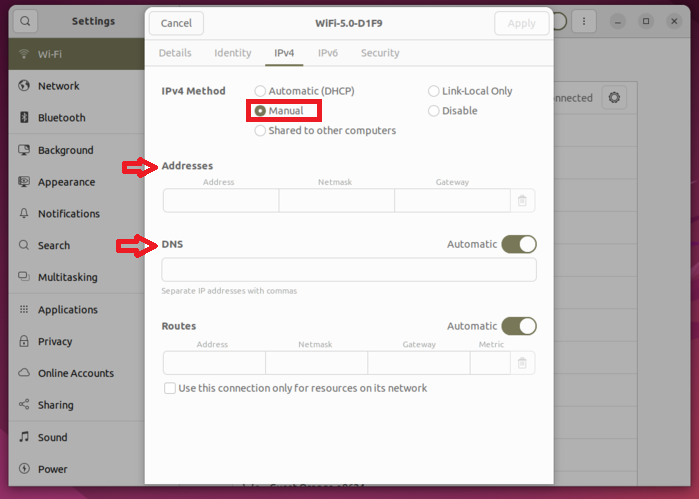Screen dimensions: 699x499
Task: Click the Addresses Address input field
Action: click(221, 201)
